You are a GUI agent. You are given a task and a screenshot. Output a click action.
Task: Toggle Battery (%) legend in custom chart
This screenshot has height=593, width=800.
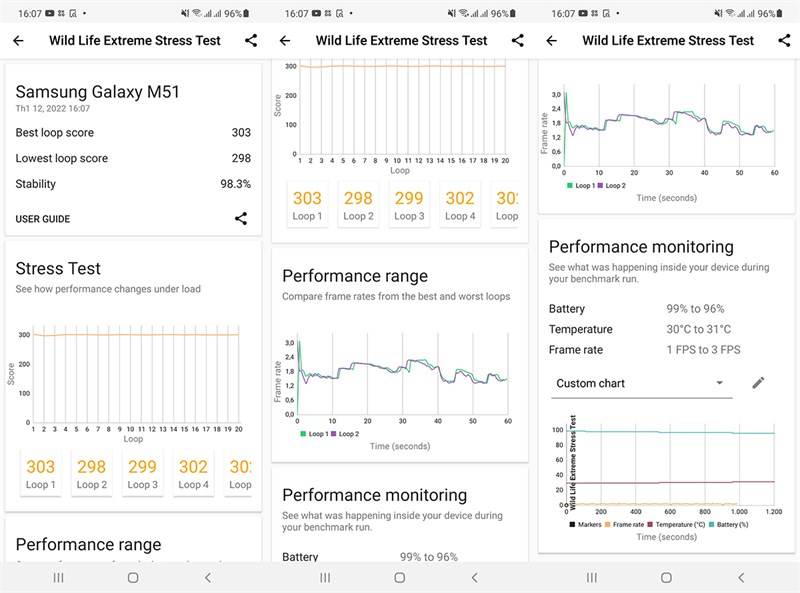click(729, 524)
